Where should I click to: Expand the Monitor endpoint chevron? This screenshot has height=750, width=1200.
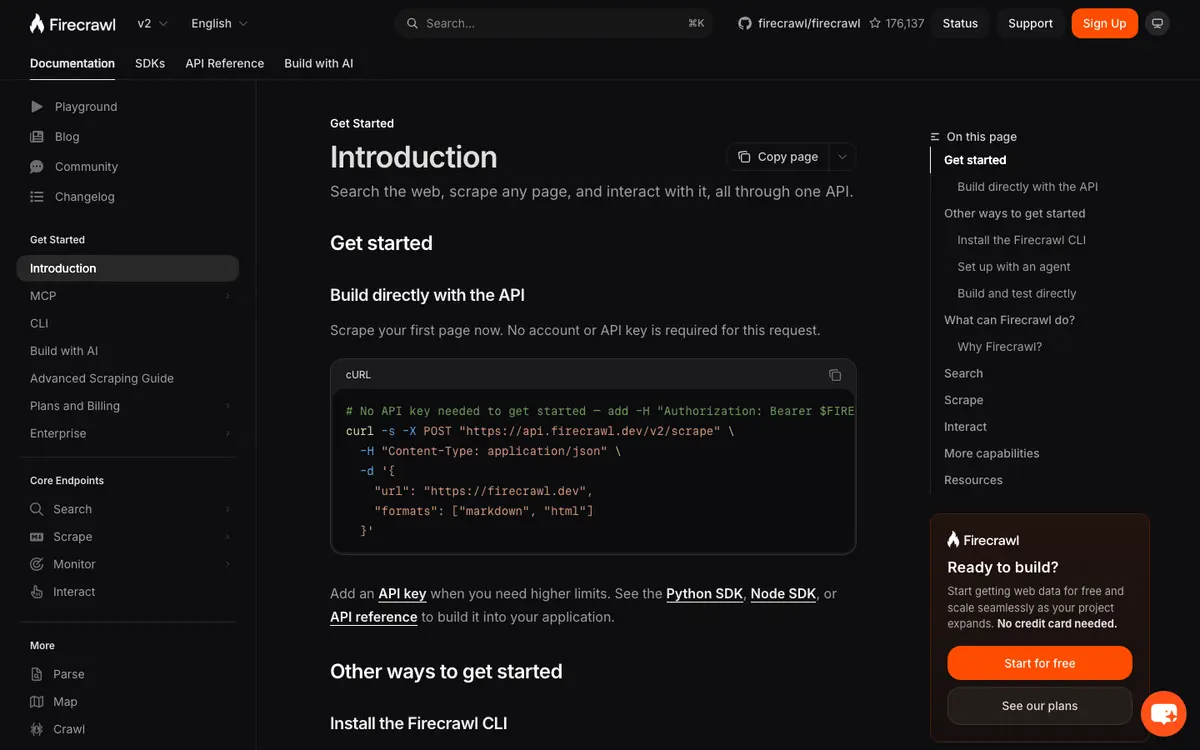click(x=227, y=564)
